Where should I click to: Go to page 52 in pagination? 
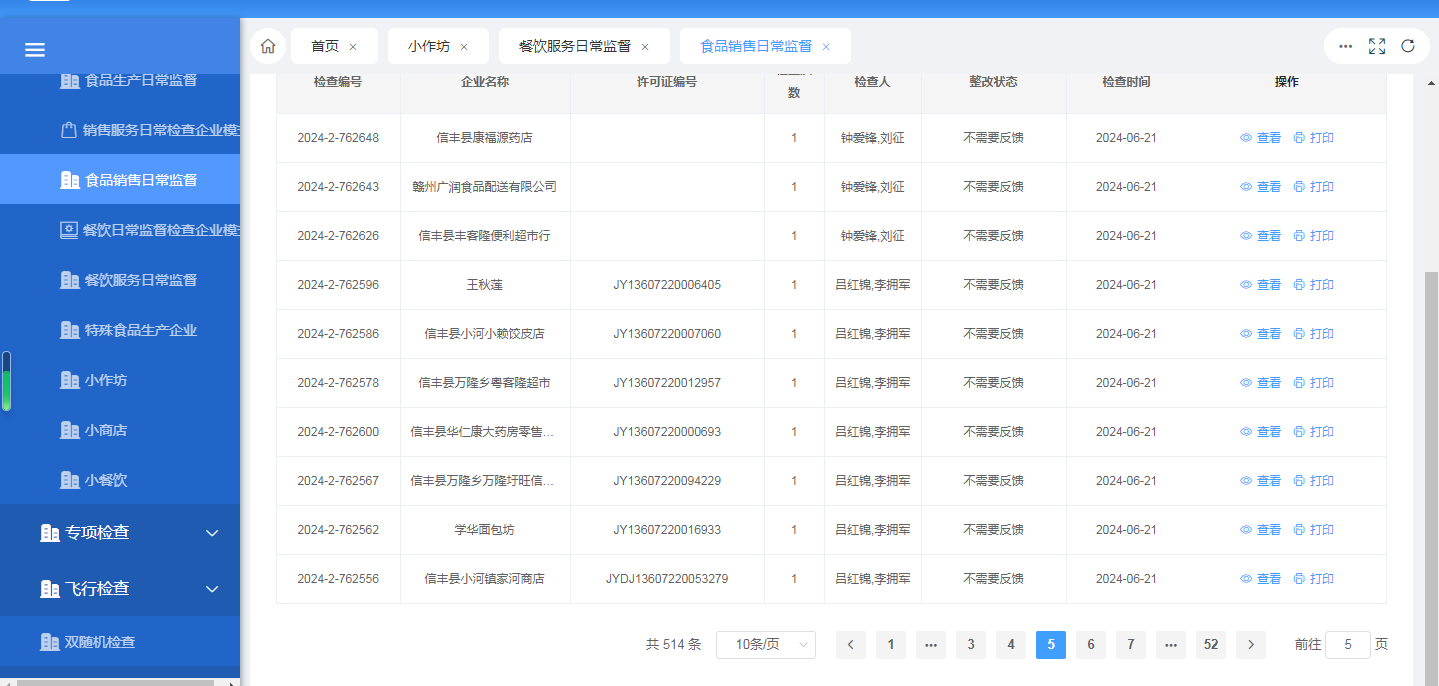point(1211,645)
